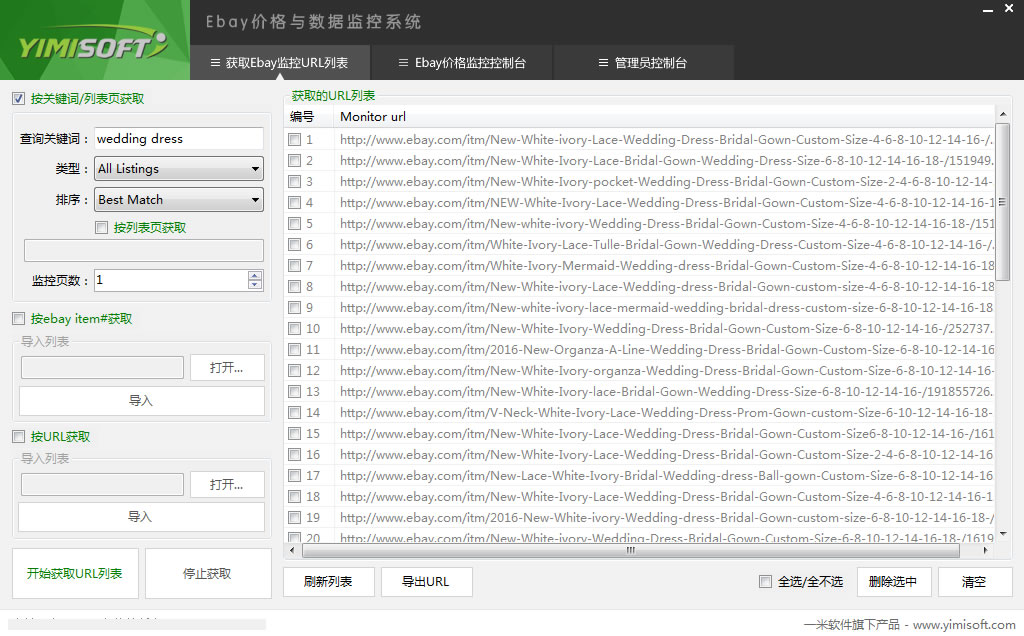Select row 10 New-White-Ivory-Wedding-Dress URL
Image resolution: width=1024 pixels, height=636 pixels.
click(x=666, y=328)
